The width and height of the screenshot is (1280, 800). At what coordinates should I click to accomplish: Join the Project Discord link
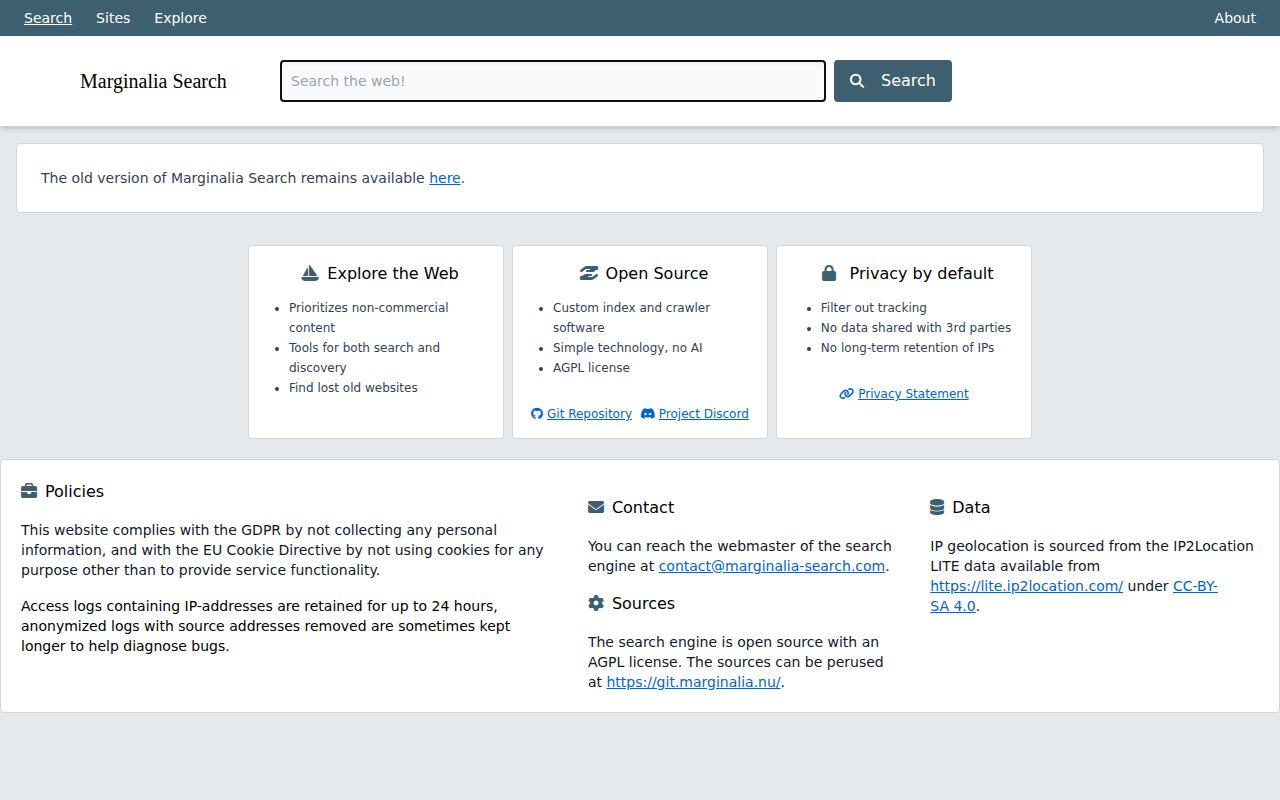coord(703,414)
